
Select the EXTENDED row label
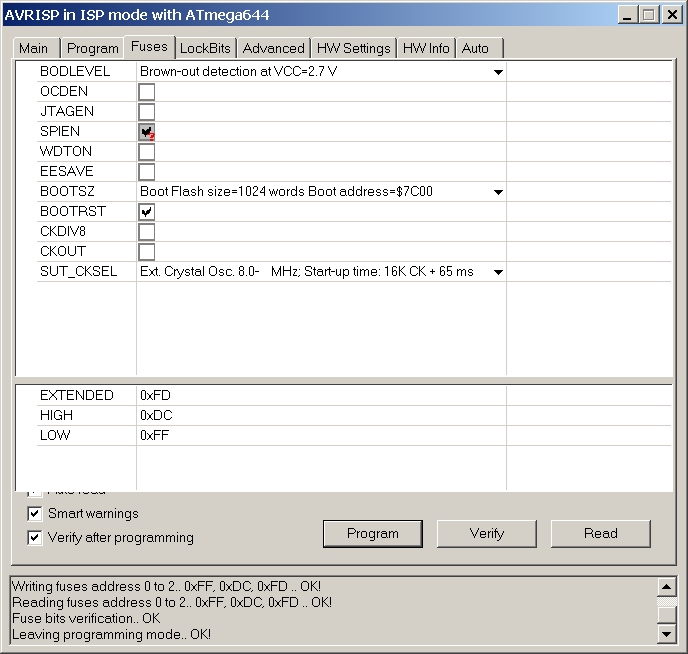pyautogui.click(x=76, y=396)
